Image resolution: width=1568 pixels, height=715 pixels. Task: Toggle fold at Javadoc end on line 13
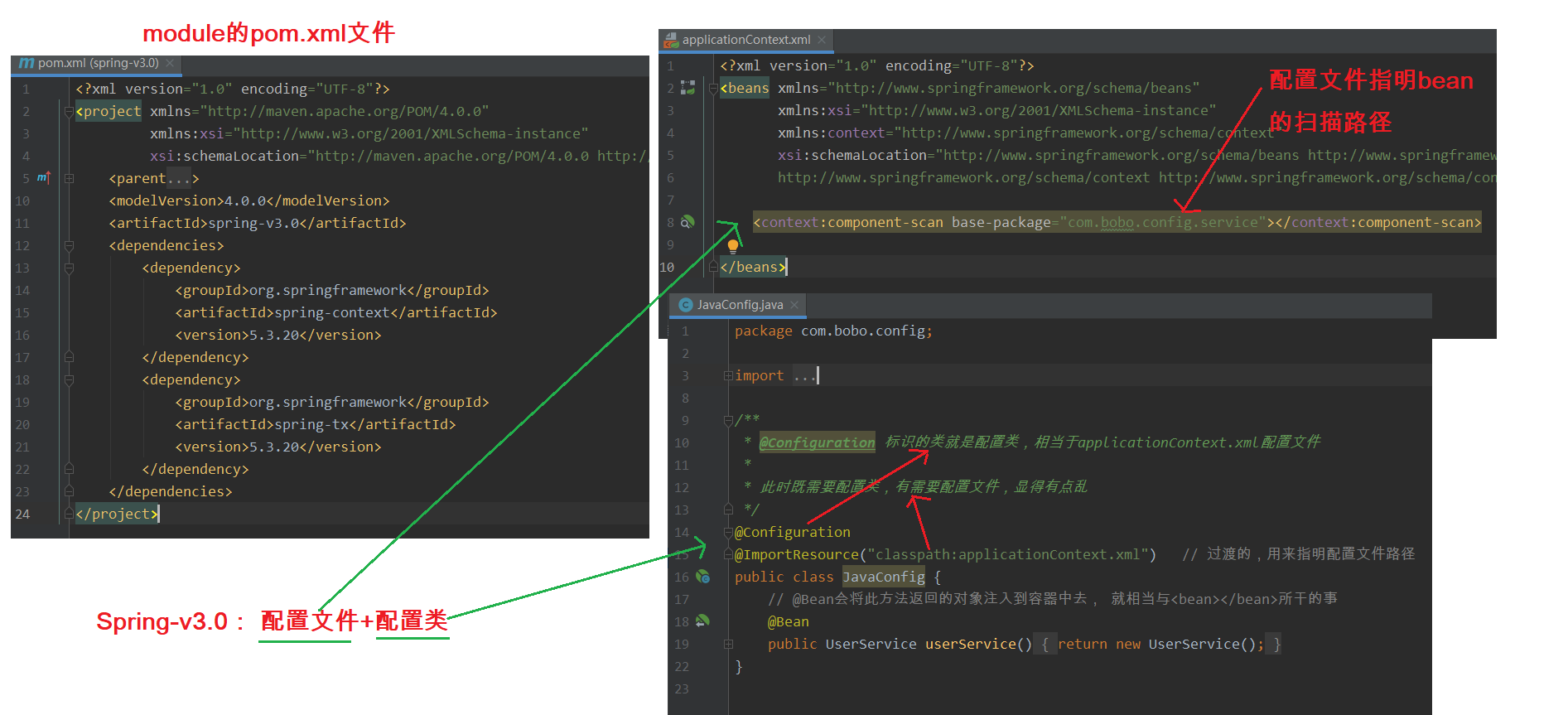[x=728, y=510]
